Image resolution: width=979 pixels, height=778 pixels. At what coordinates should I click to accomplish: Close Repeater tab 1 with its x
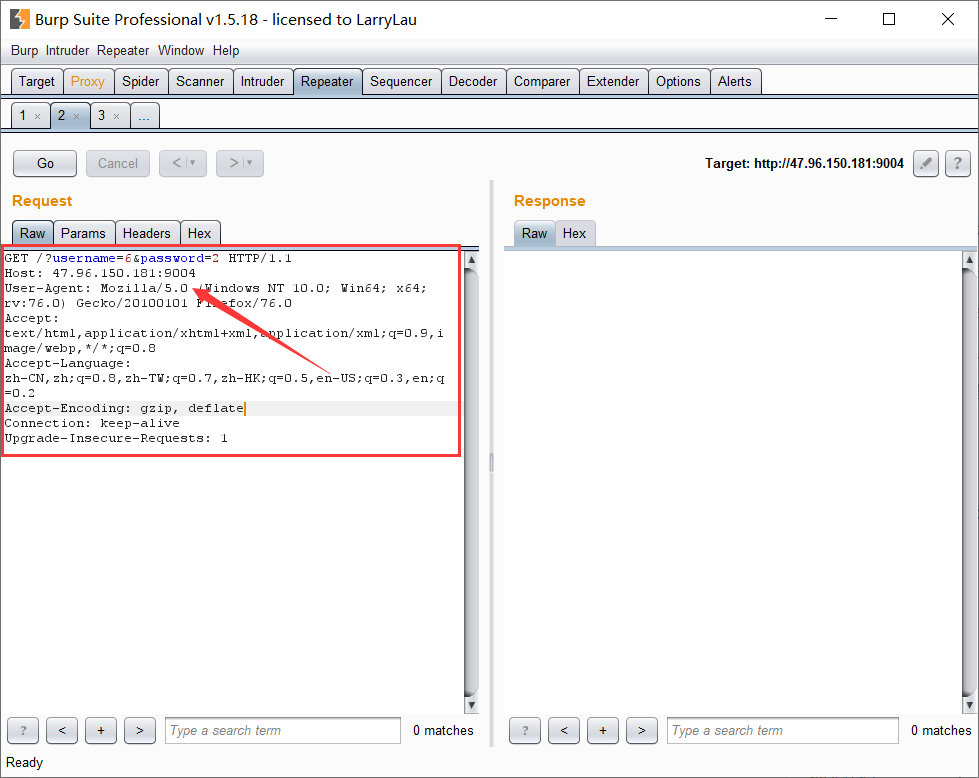point(37,116)
